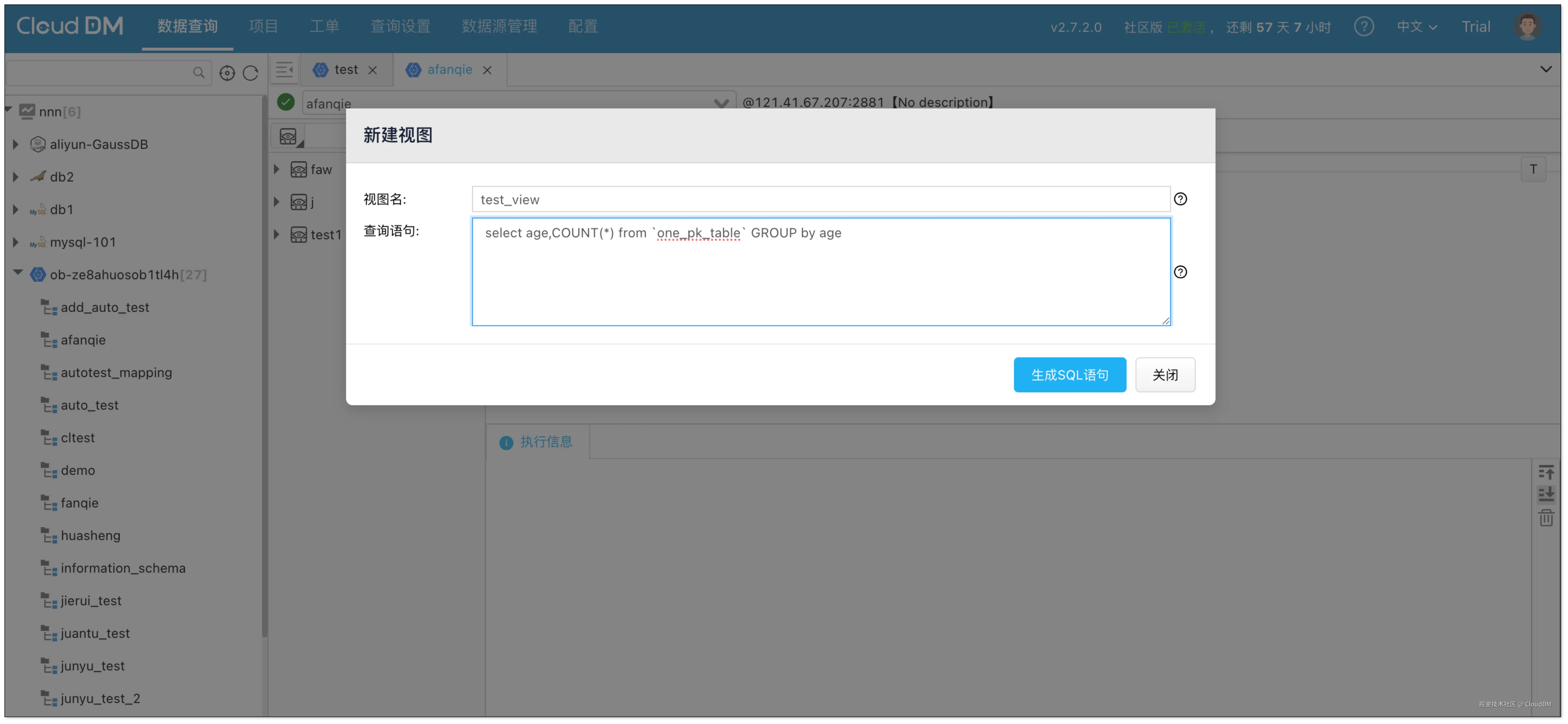Collapse the ob-ze8ahuosob1tl4h tree node
This screenshot has width=1568, height=724.
pos(18,273)
